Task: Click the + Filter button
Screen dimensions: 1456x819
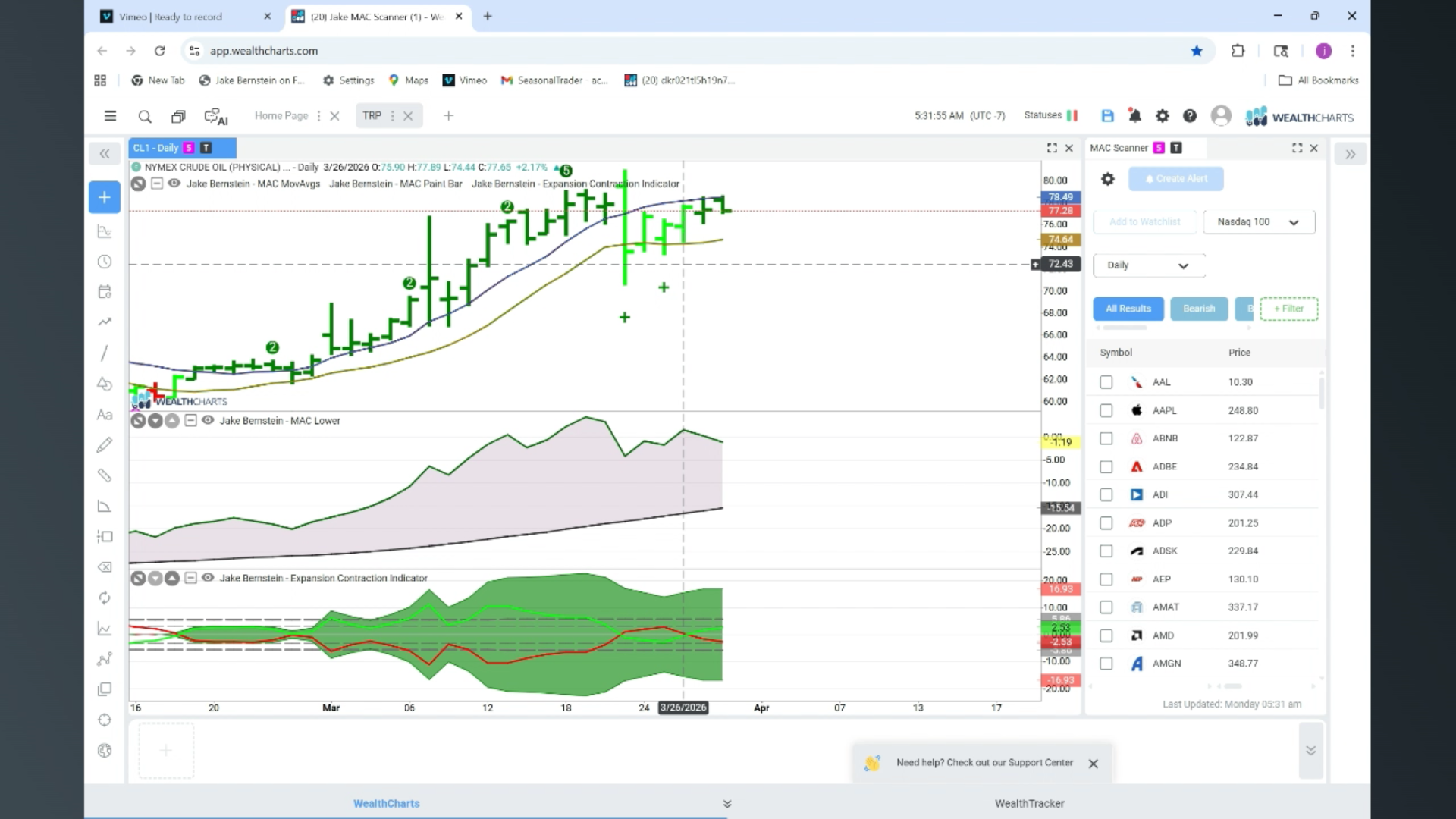Action: pos(1288,309)
